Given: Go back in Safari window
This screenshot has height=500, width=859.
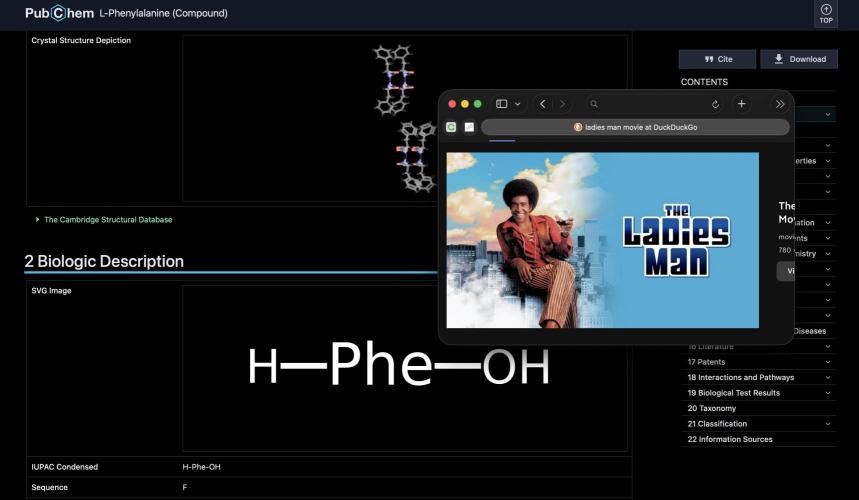Looking at the screenshot, I should (542, 104).
